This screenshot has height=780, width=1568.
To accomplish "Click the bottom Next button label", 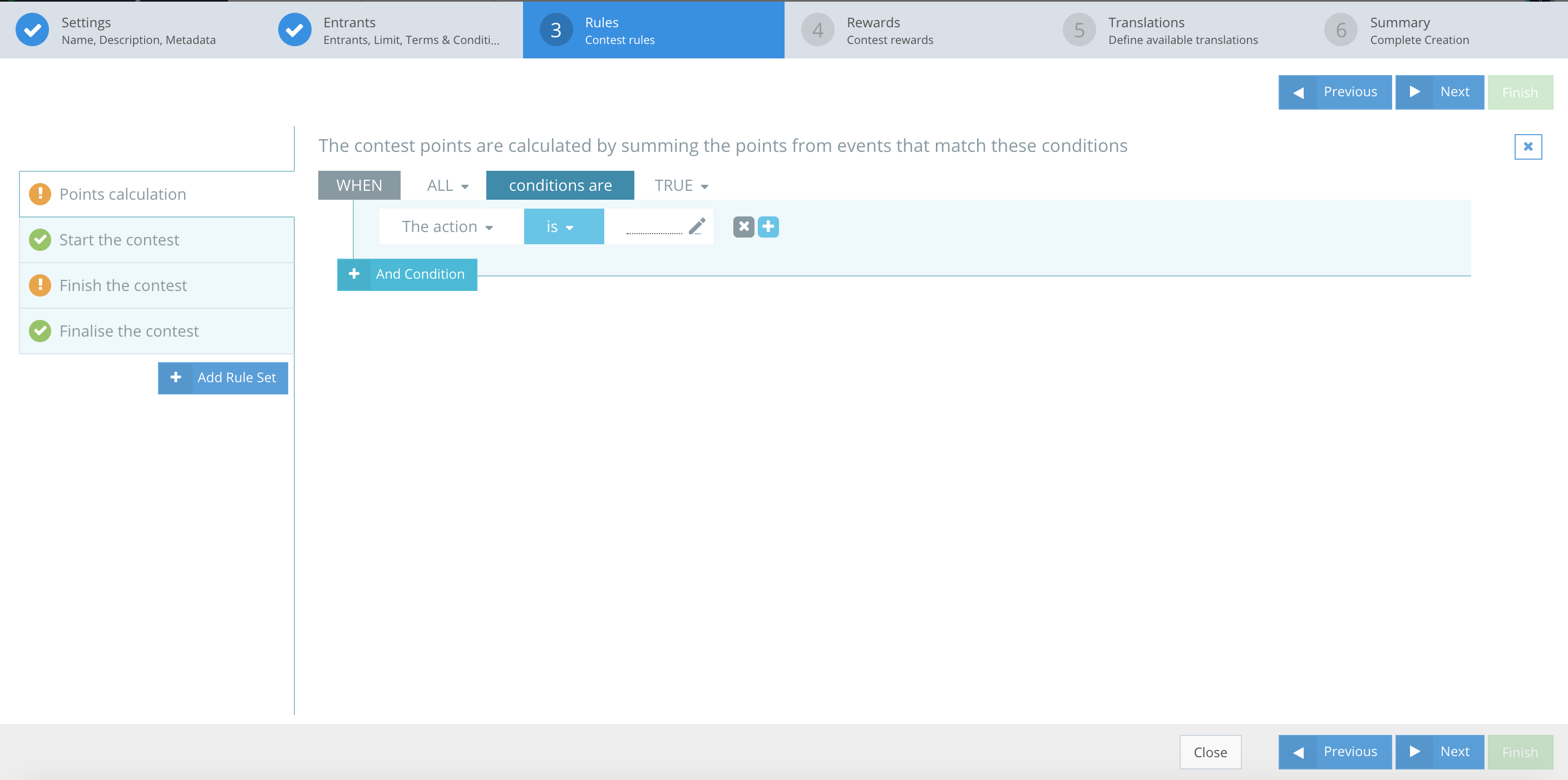I will coord(1455,752).
